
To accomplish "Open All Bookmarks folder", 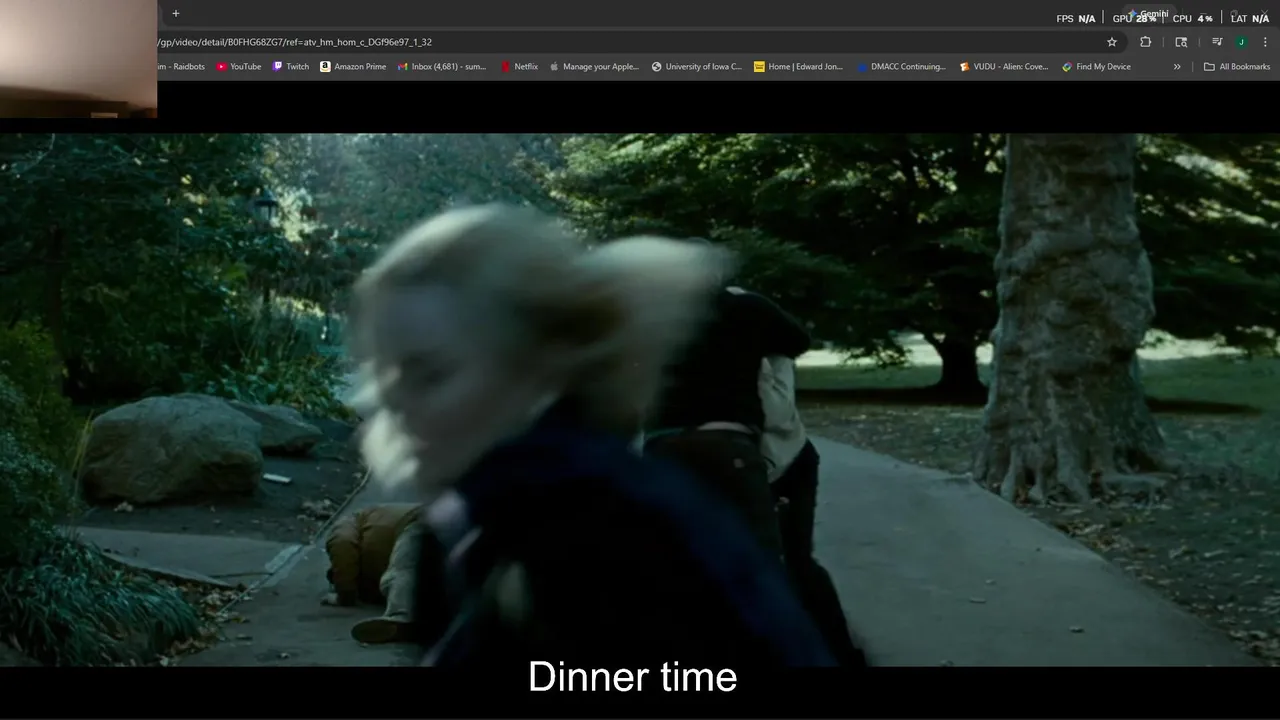I will [x=1237, y=67].
